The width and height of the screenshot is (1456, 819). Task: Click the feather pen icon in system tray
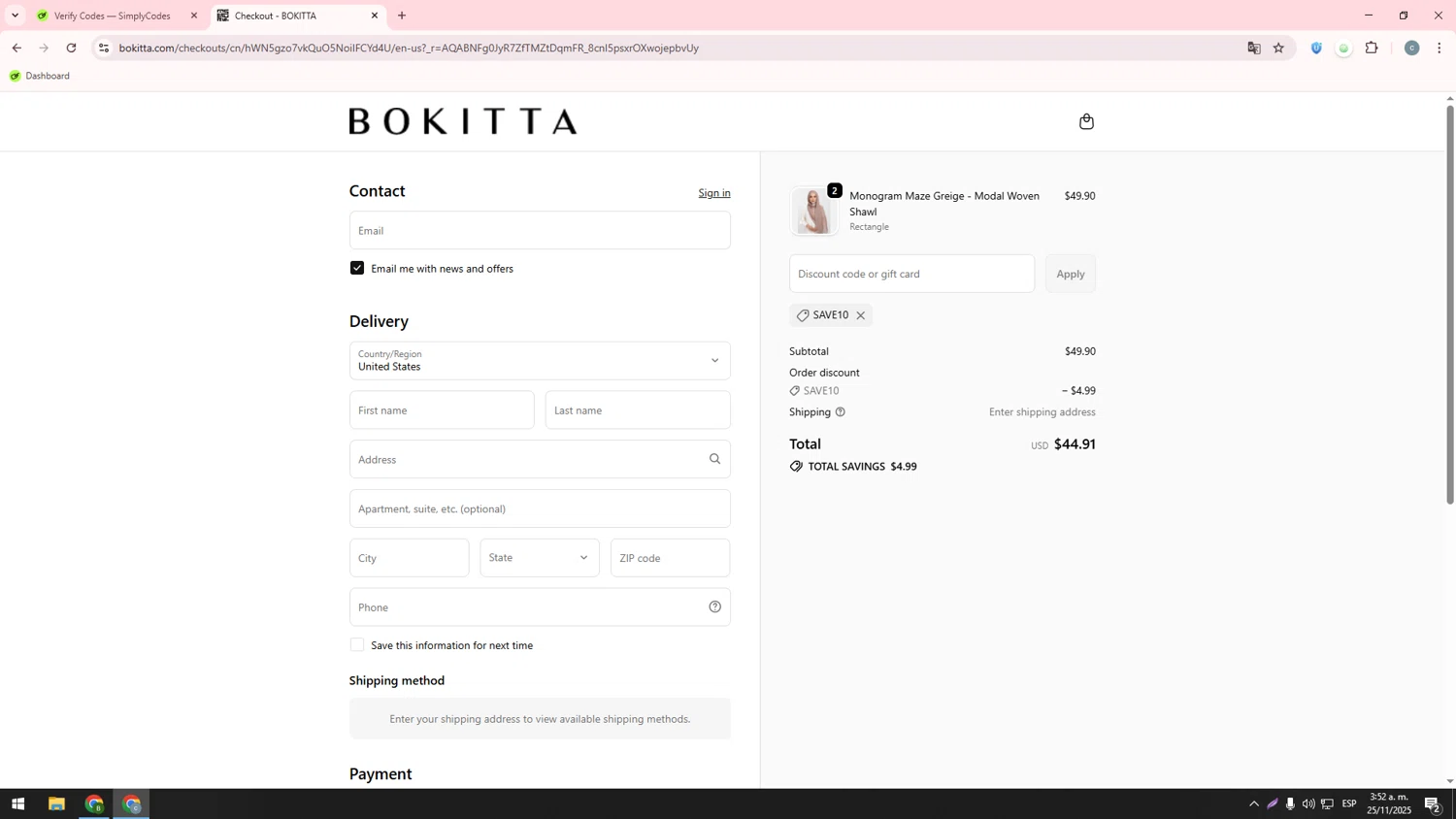[x=1273, y=803]
